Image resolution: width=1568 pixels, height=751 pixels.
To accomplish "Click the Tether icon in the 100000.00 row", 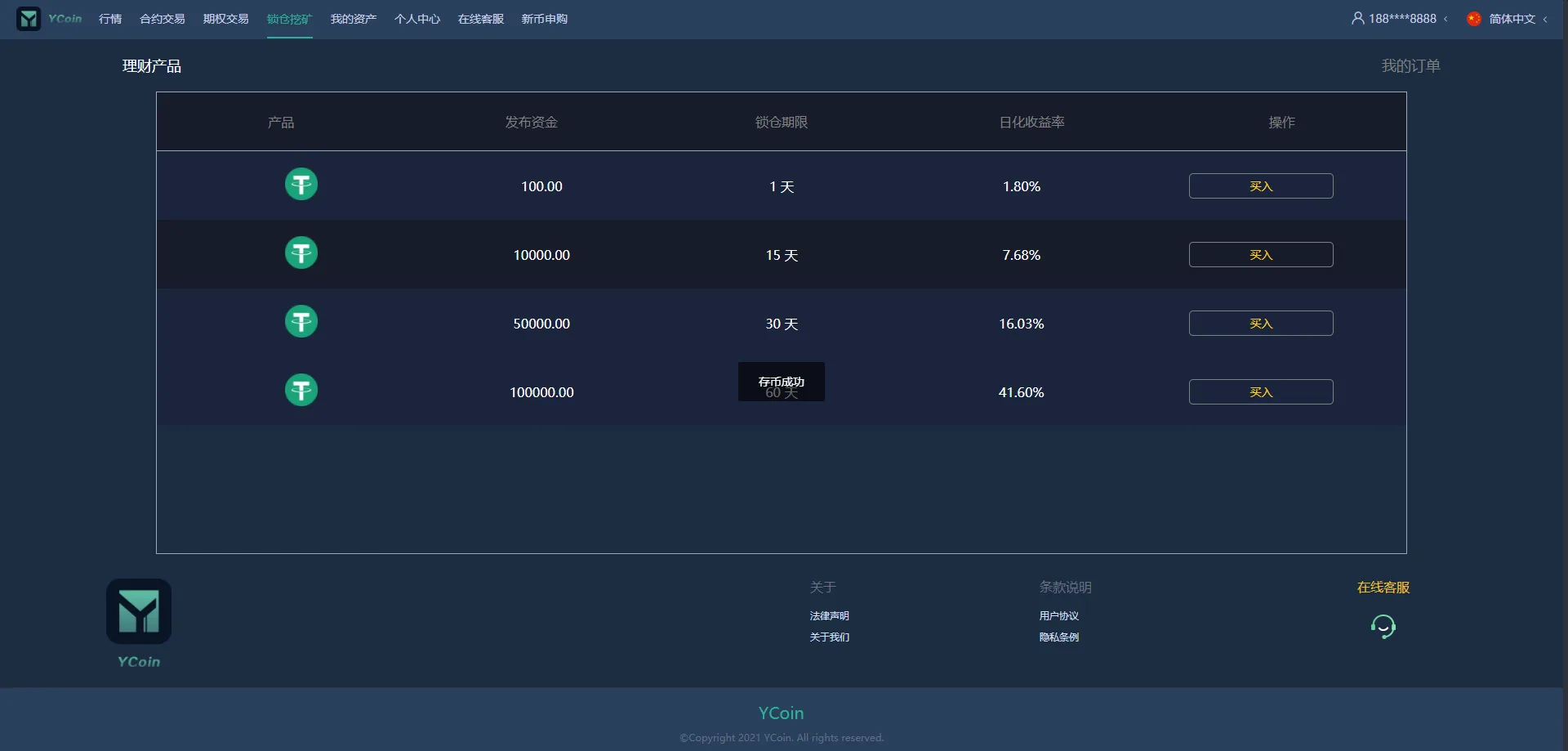I will click(x=301, y=391).
